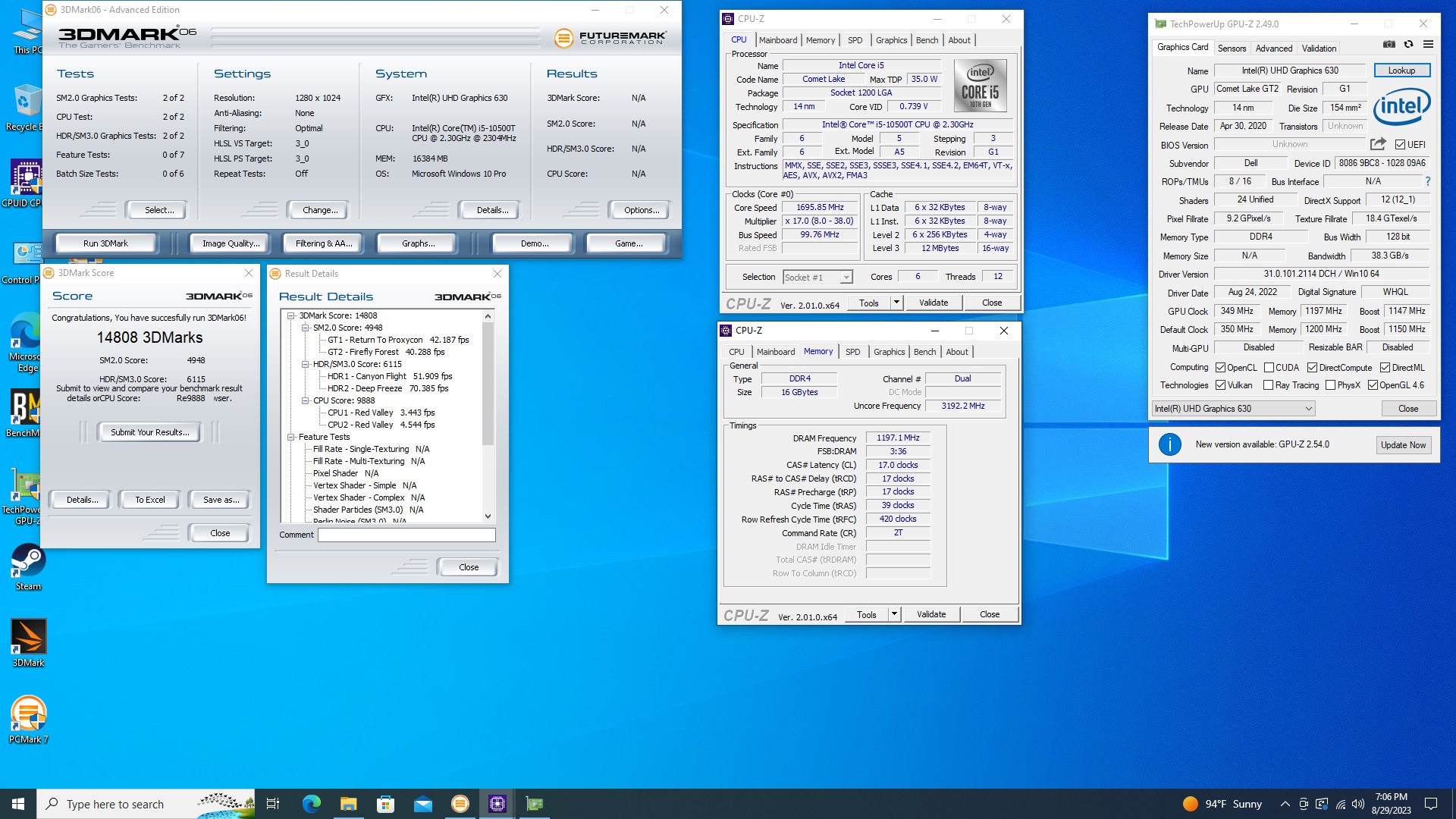
Task: Click the To Excel button
Action: click(x=150, y=500)
